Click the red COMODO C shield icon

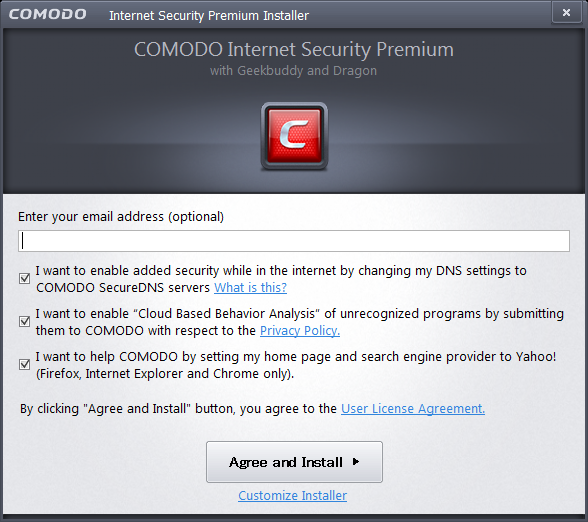[294, 136]
